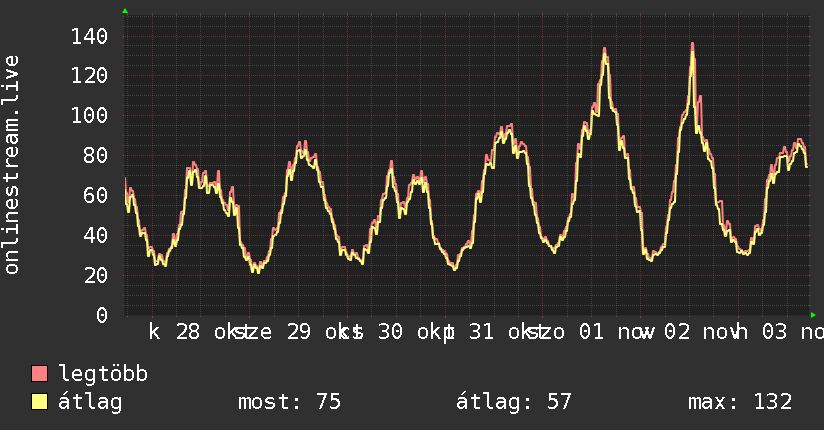Click the átlag legend label beside yellow swatch
The image size is (824, 430).
tap(90, 402)
